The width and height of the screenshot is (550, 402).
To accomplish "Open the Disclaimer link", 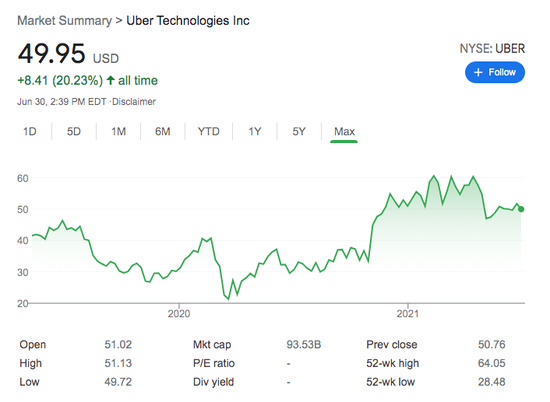I will click(134, 102).
